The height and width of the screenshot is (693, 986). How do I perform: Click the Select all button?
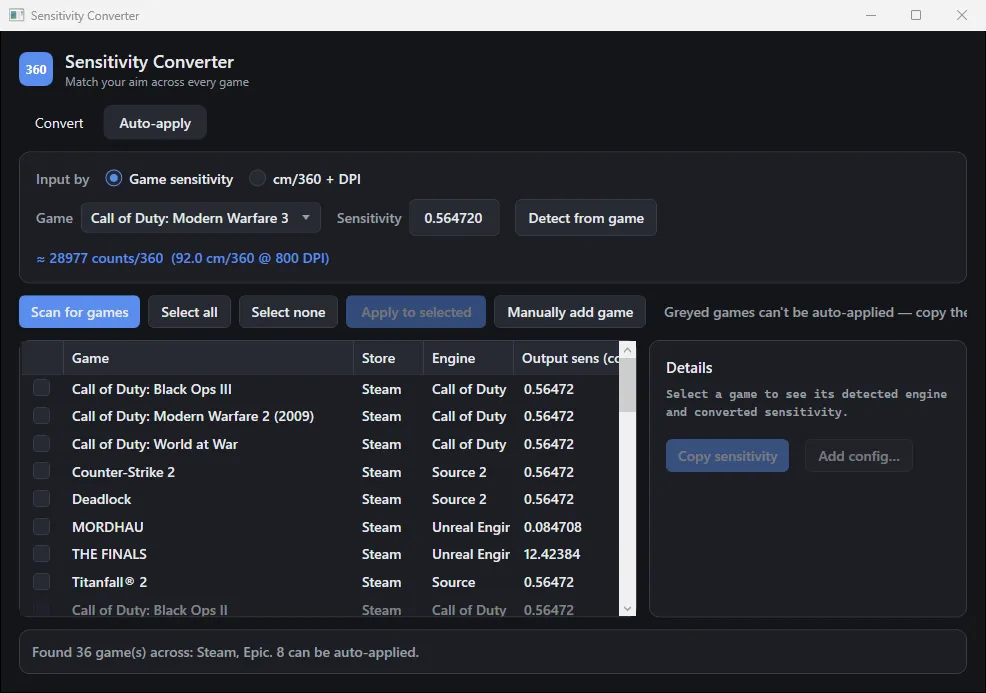[x=189, y=312]
